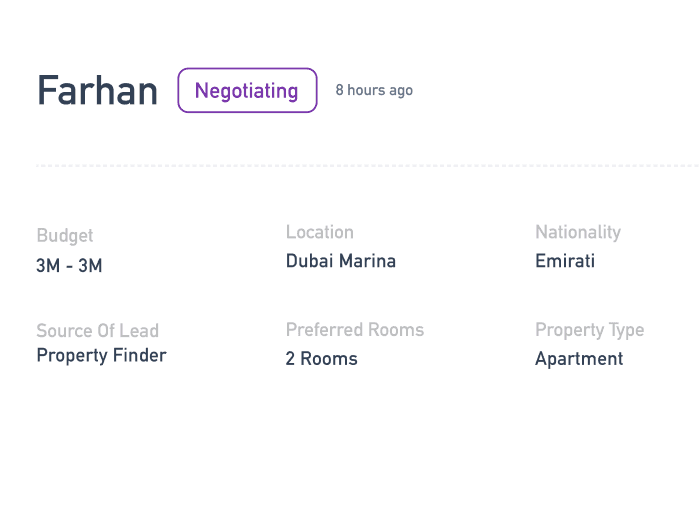This screenshot has width=700, height=512.
Task: Select the Dubai Marina location value
Action: (341, 261)
